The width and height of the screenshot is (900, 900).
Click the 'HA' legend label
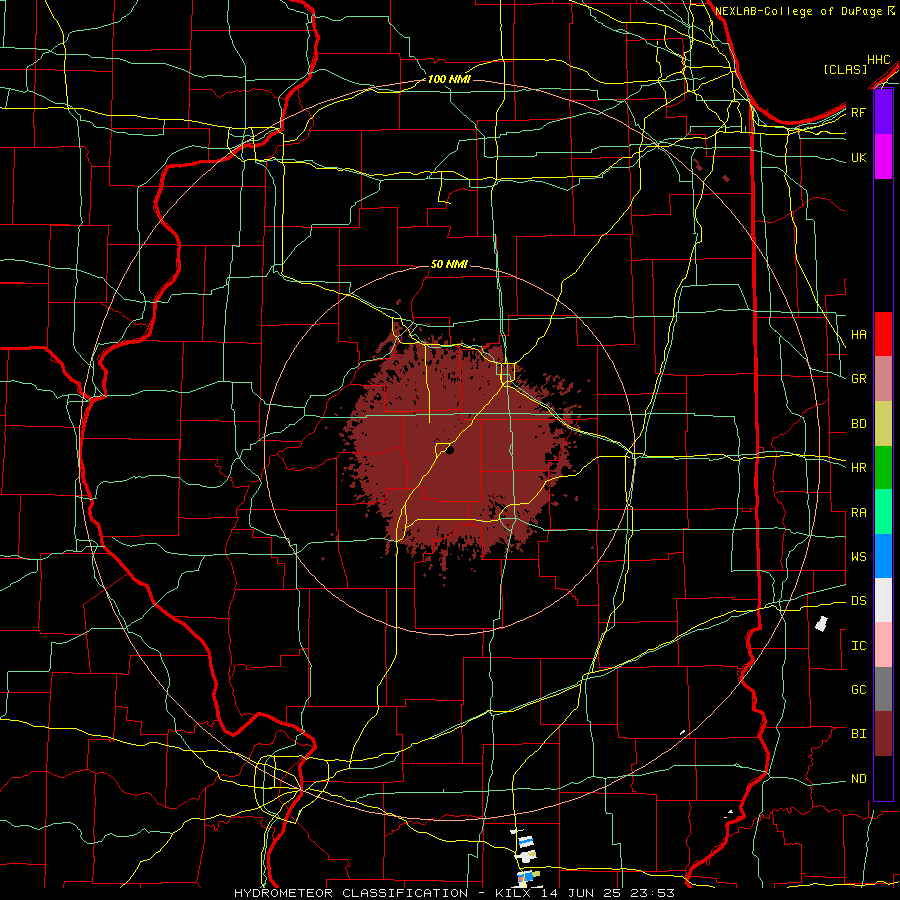[859, 335]
